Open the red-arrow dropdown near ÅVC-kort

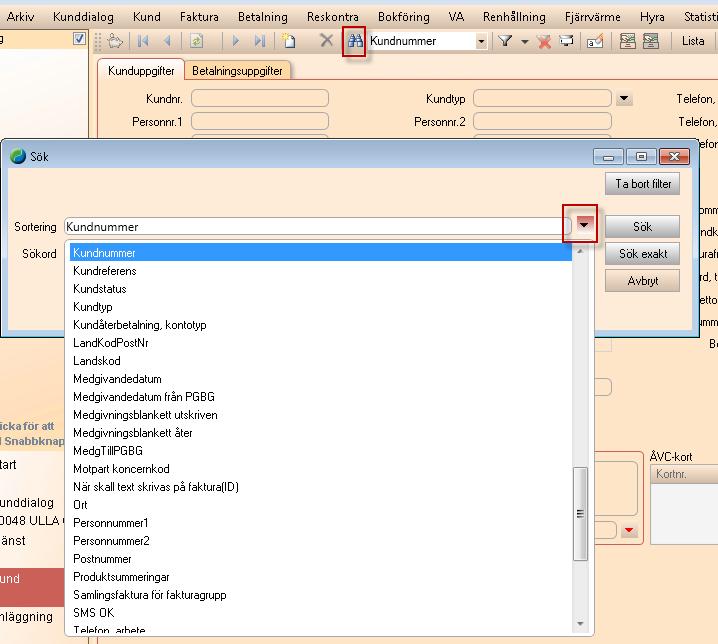pos(630,530)
